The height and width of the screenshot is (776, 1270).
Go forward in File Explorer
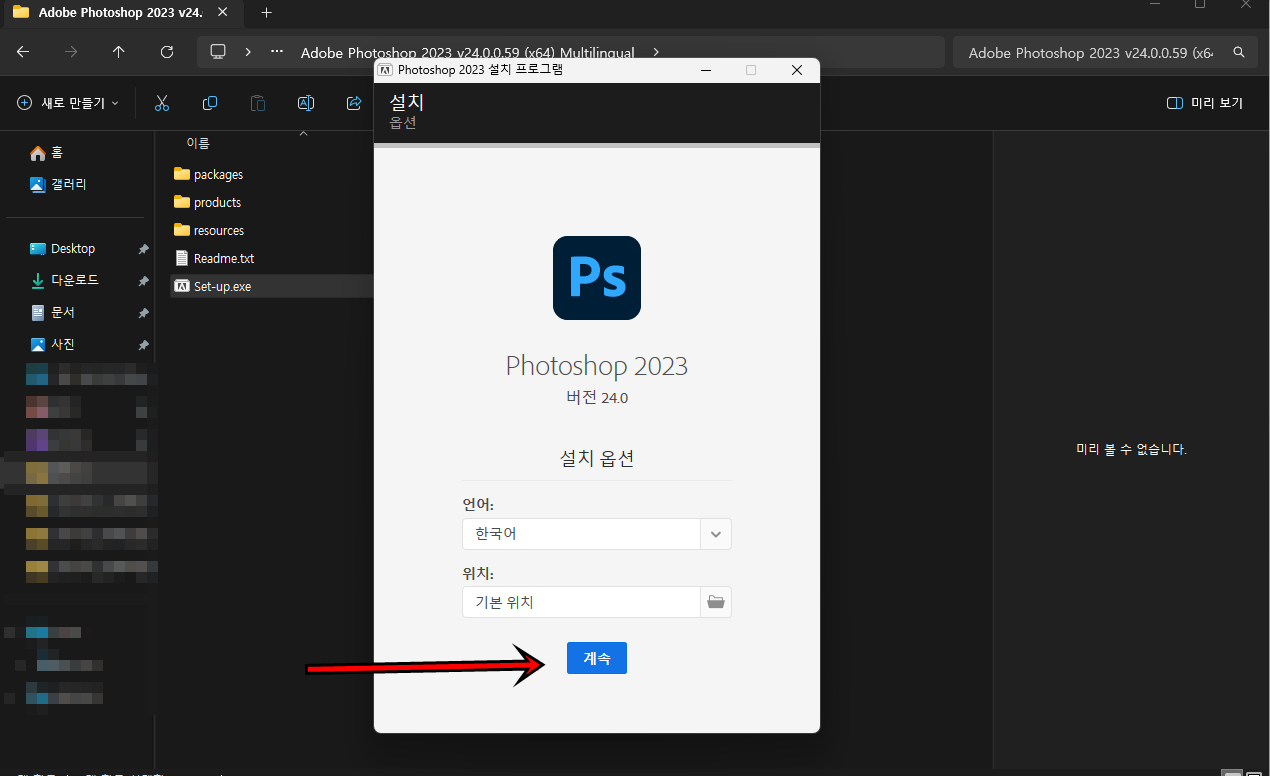pos(71,52)
